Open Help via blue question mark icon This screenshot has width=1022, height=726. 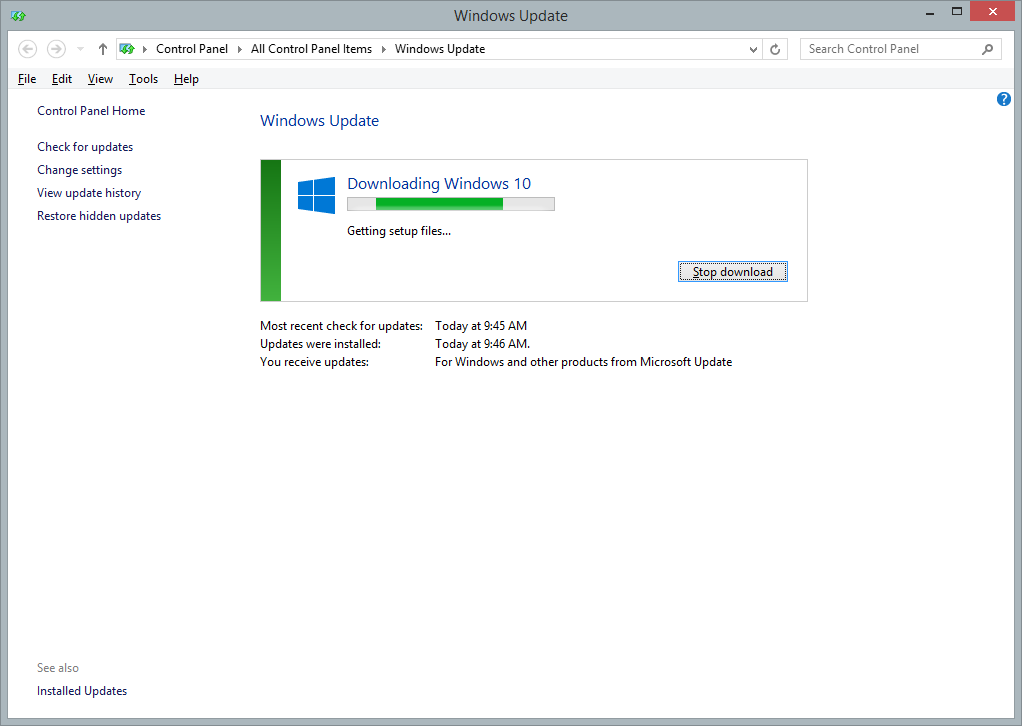click(1004, 99)
